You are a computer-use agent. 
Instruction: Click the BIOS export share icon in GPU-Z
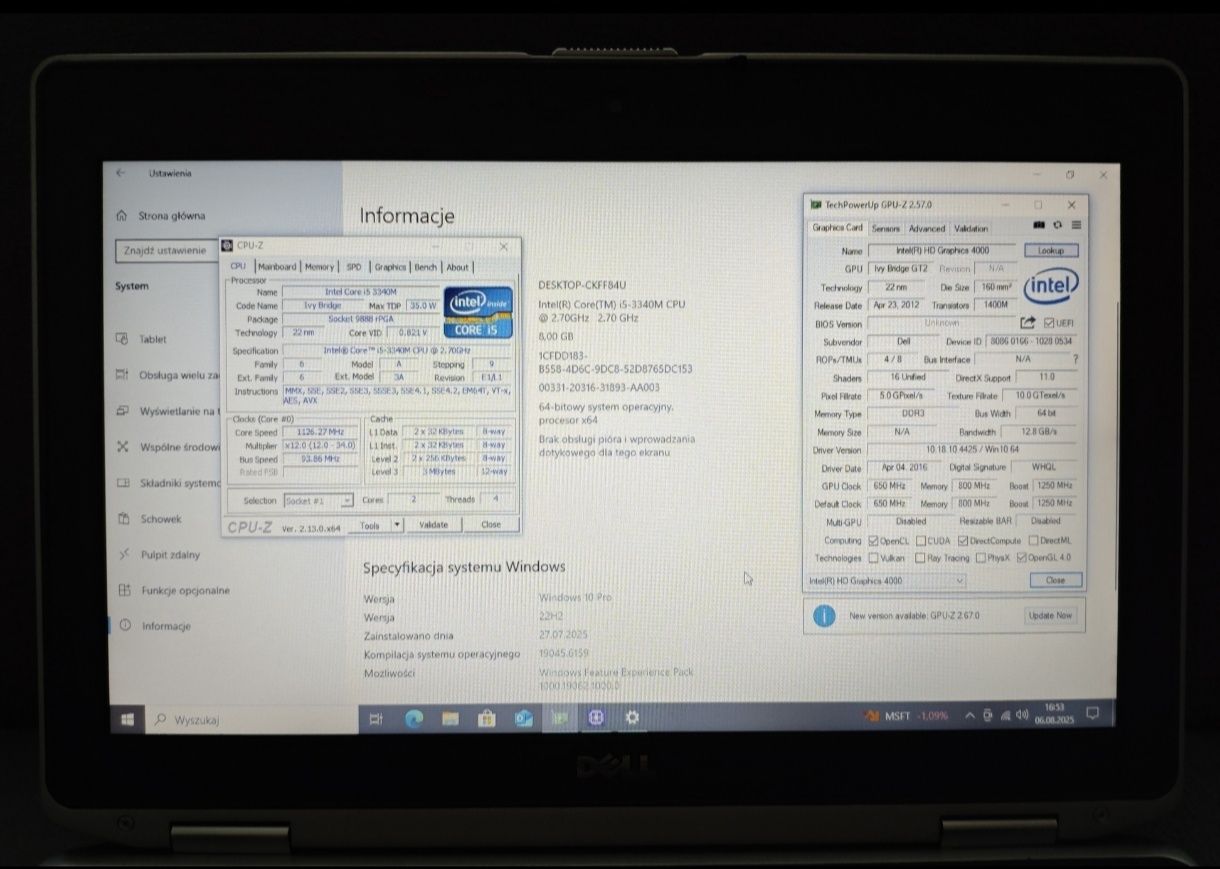click(x=1028, y=323)
